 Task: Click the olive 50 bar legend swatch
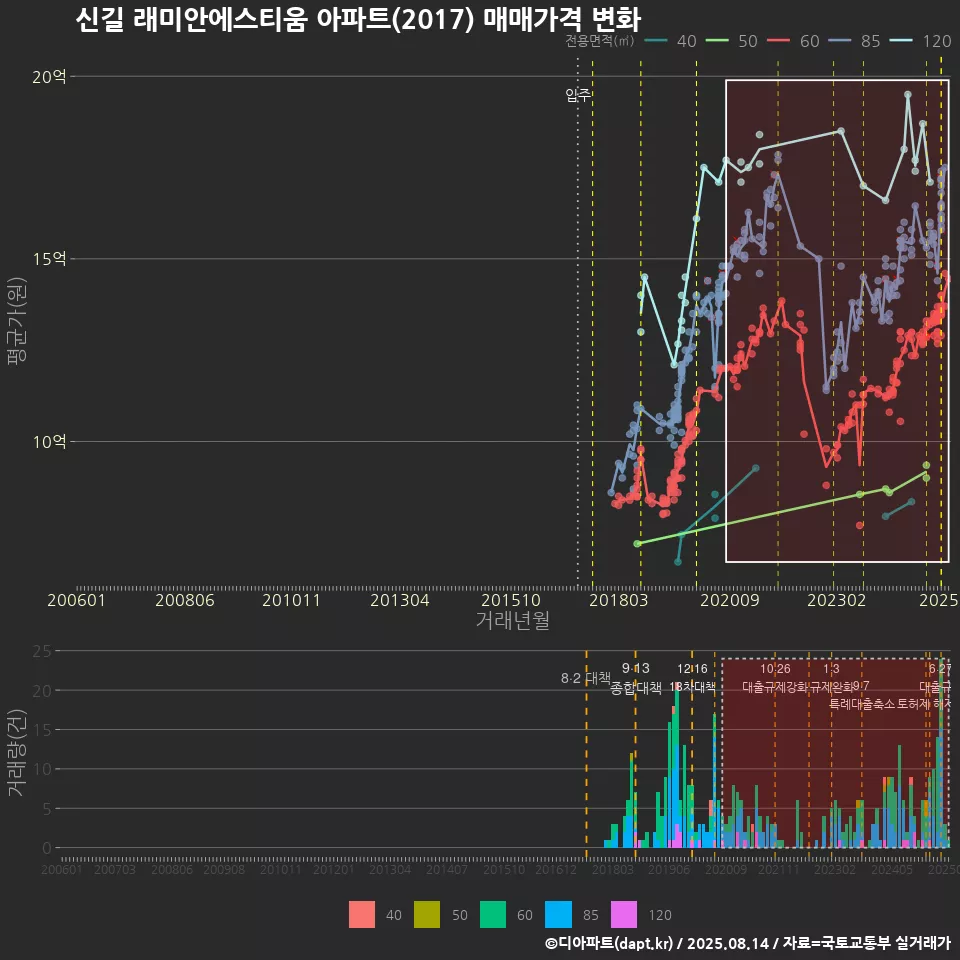[x=427, y=915]
